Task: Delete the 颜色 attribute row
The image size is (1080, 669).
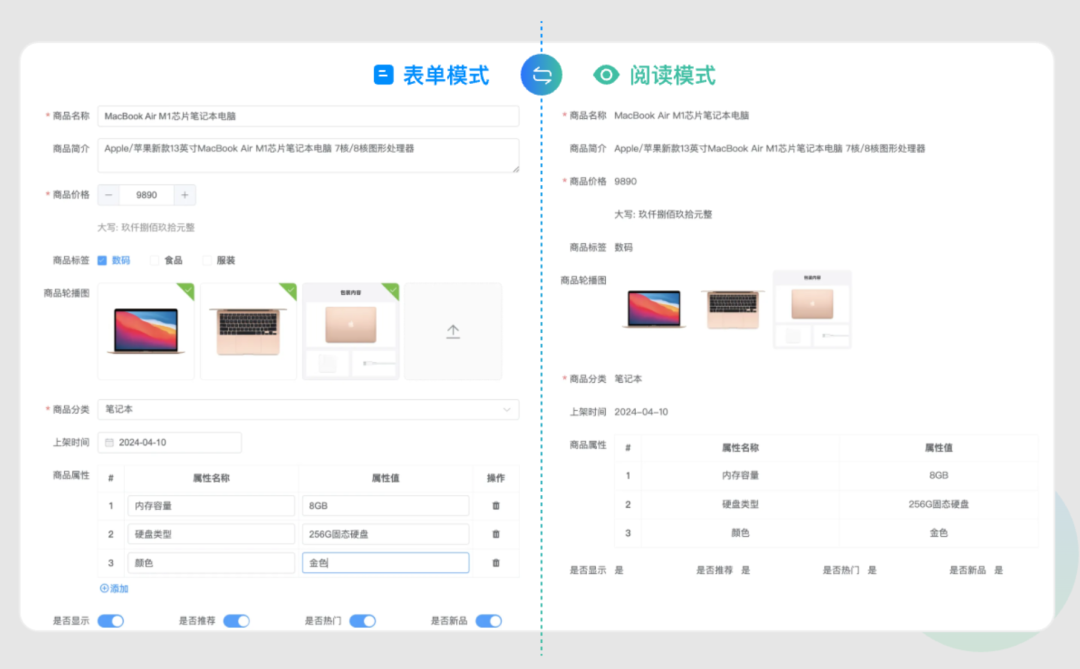Action: (x=496, y=563)
